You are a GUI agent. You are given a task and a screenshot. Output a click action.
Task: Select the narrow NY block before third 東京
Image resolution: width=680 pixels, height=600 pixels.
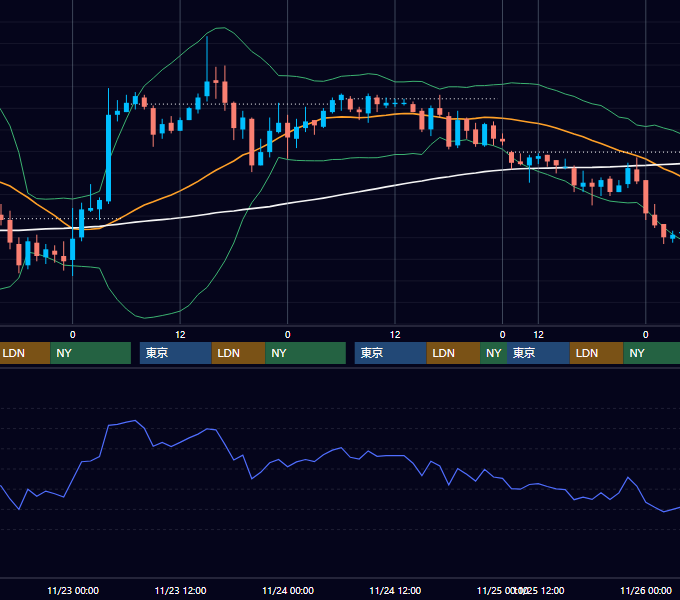494,353
